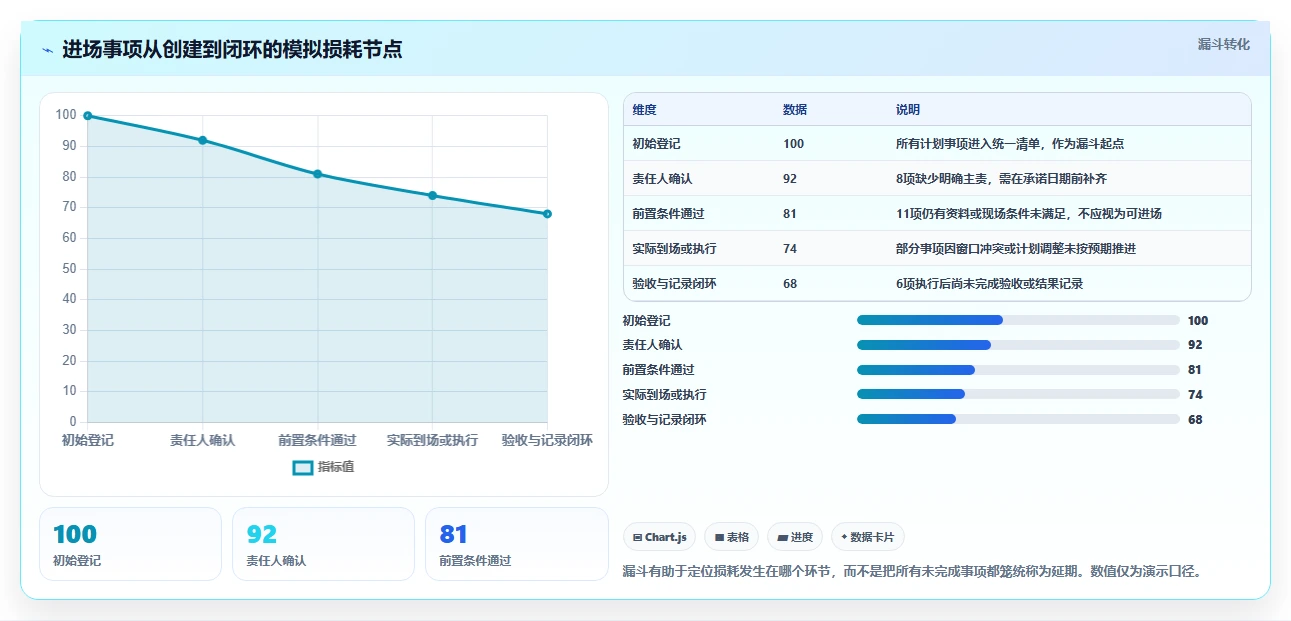Click the chart data point for 责任人确认
1291x621 pixels.
(203, 140)
